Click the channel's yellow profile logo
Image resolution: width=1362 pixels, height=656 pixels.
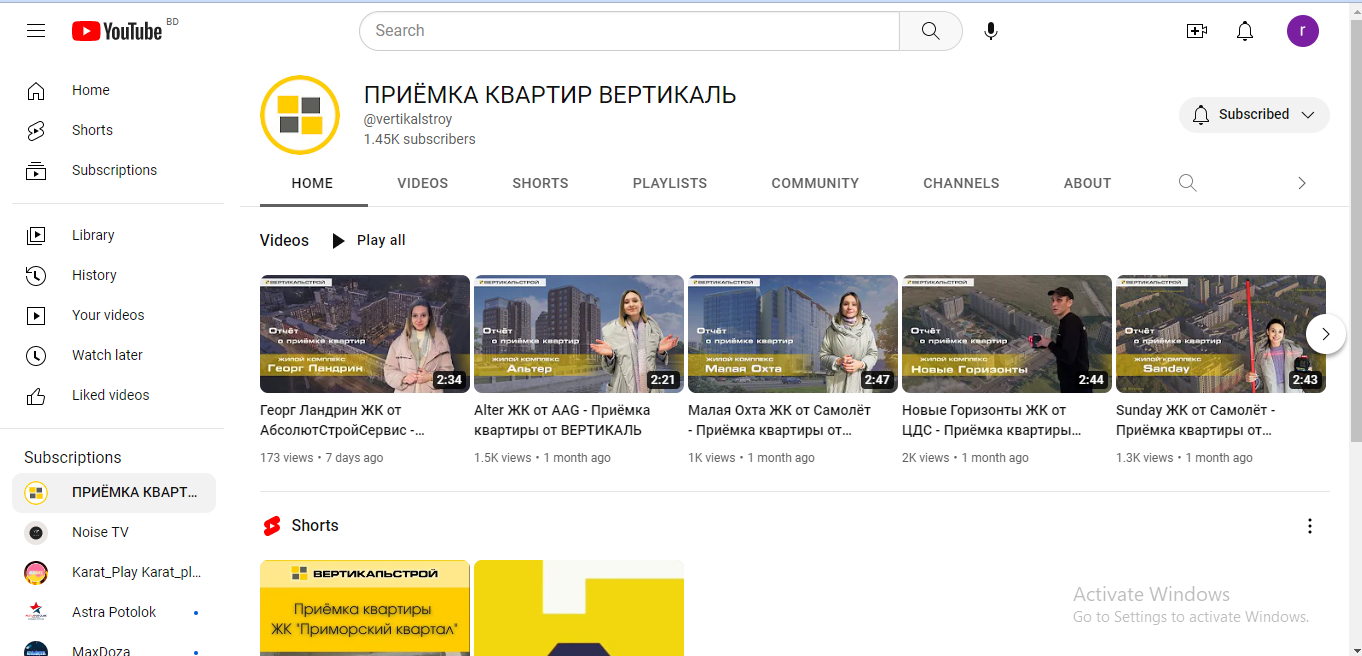coord(300,115)
